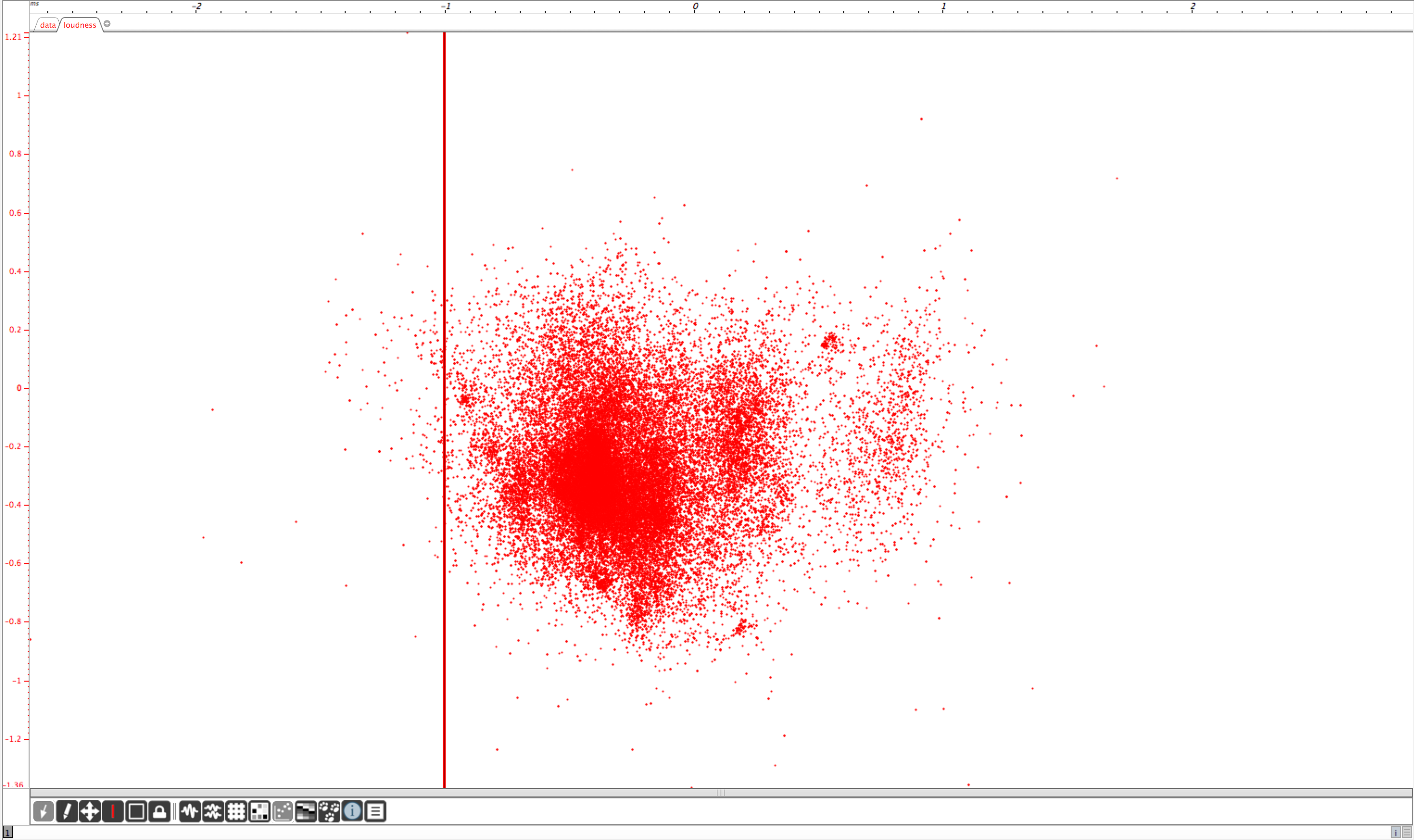Show the grid display mode

pos(236,811)
